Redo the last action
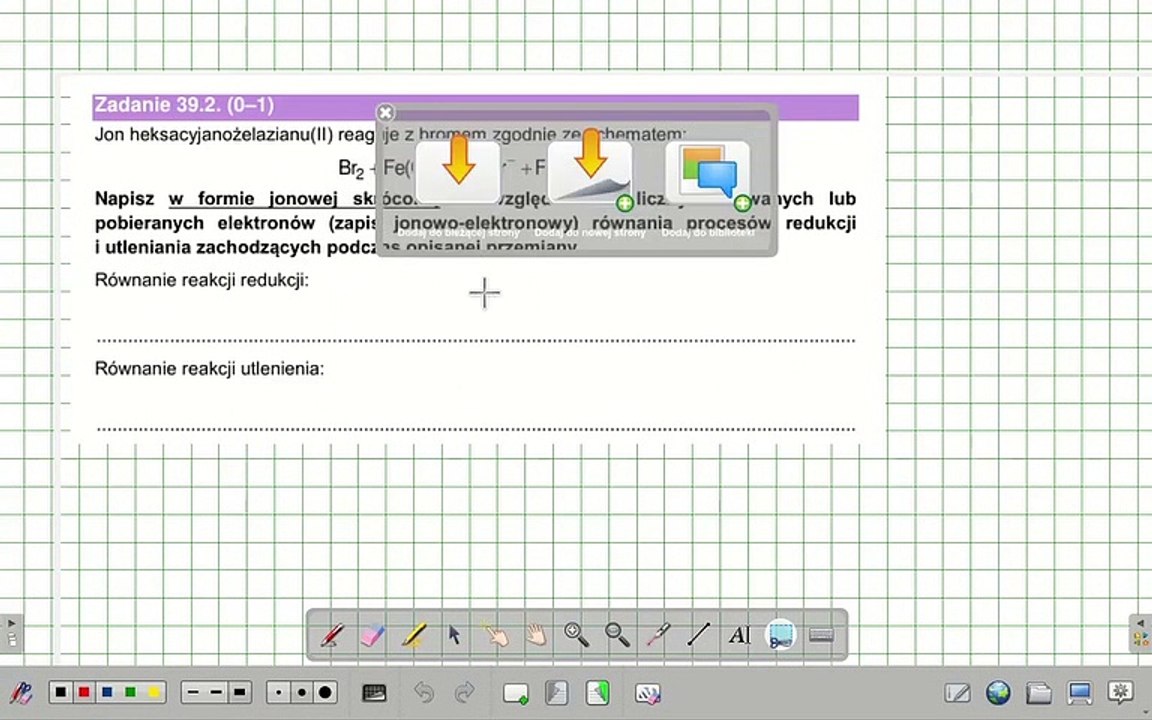 pos(464,693)
